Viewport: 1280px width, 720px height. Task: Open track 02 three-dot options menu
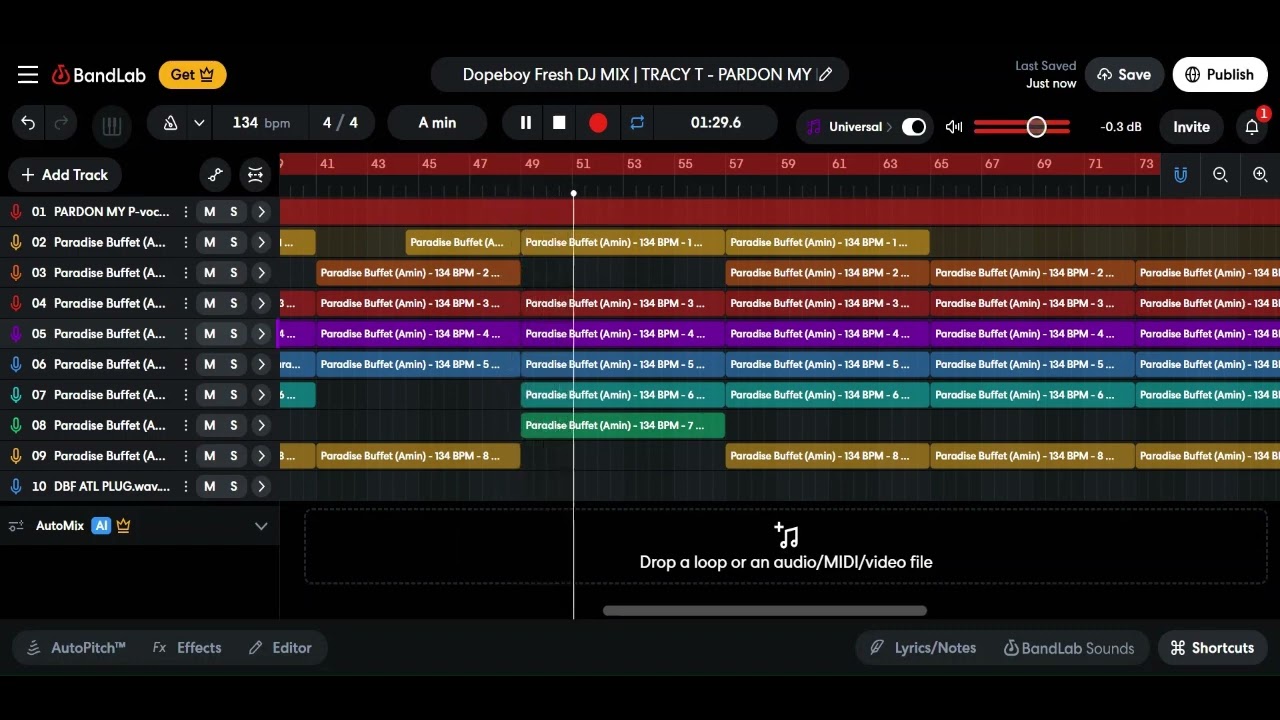point(185,242)
